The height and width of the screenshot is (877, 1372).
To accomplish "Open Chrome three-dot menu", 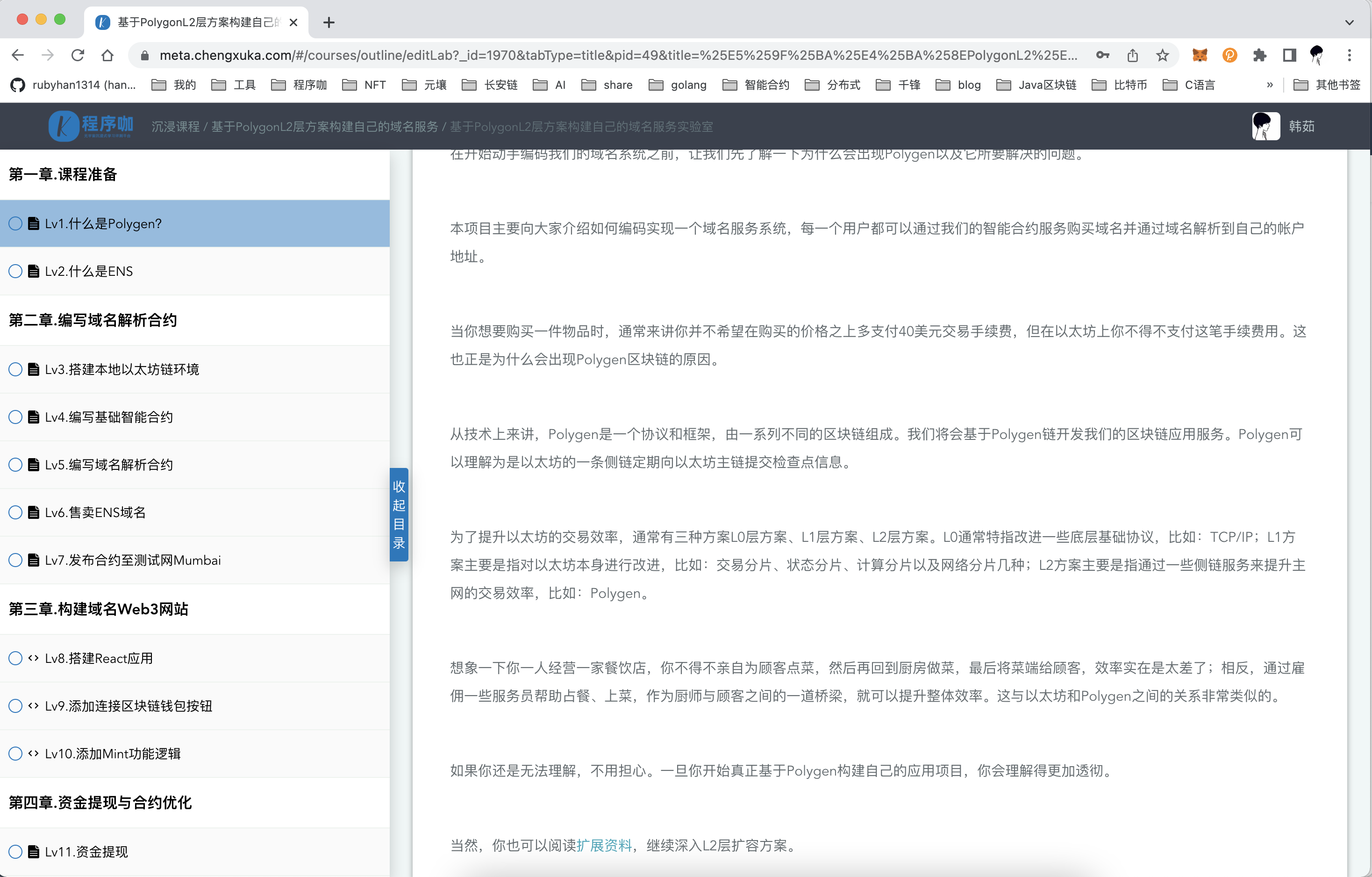I will (x=1349, y=55).
